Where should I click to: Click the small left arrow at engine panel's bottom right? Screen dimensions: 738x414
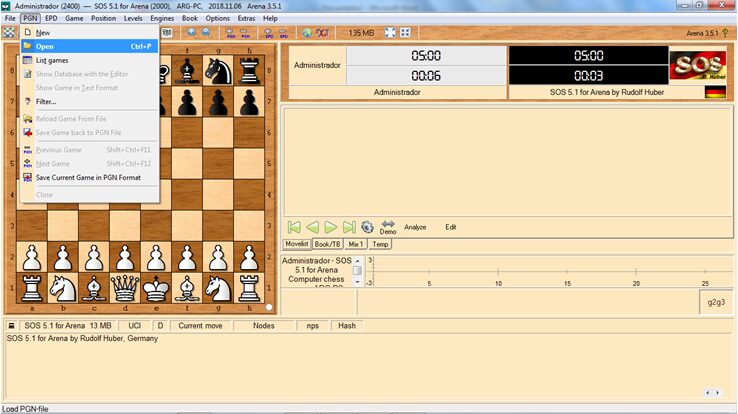707,392
